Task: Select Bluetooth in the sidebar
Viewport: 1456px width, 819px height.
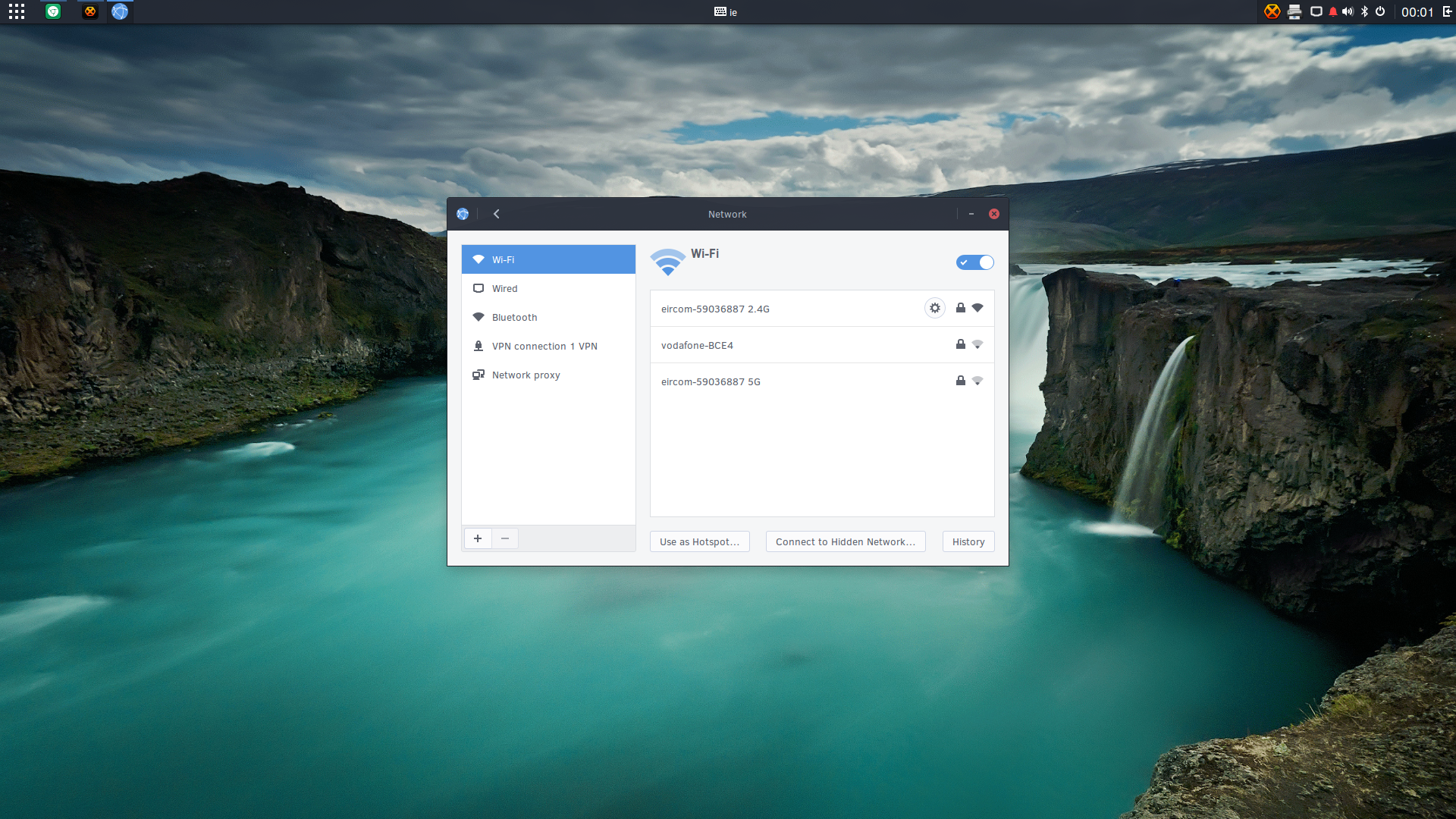Action: (548, 317)
